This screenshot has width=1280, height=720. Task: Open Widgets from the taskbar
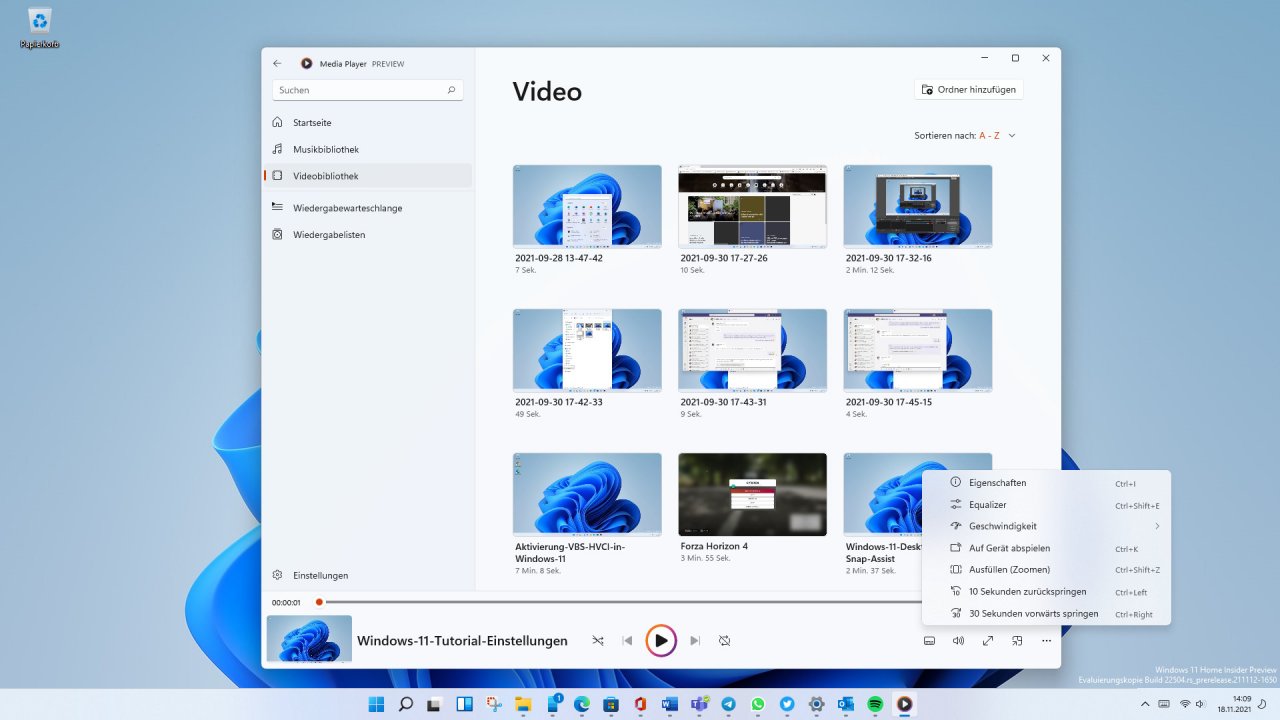pos(464,704)
